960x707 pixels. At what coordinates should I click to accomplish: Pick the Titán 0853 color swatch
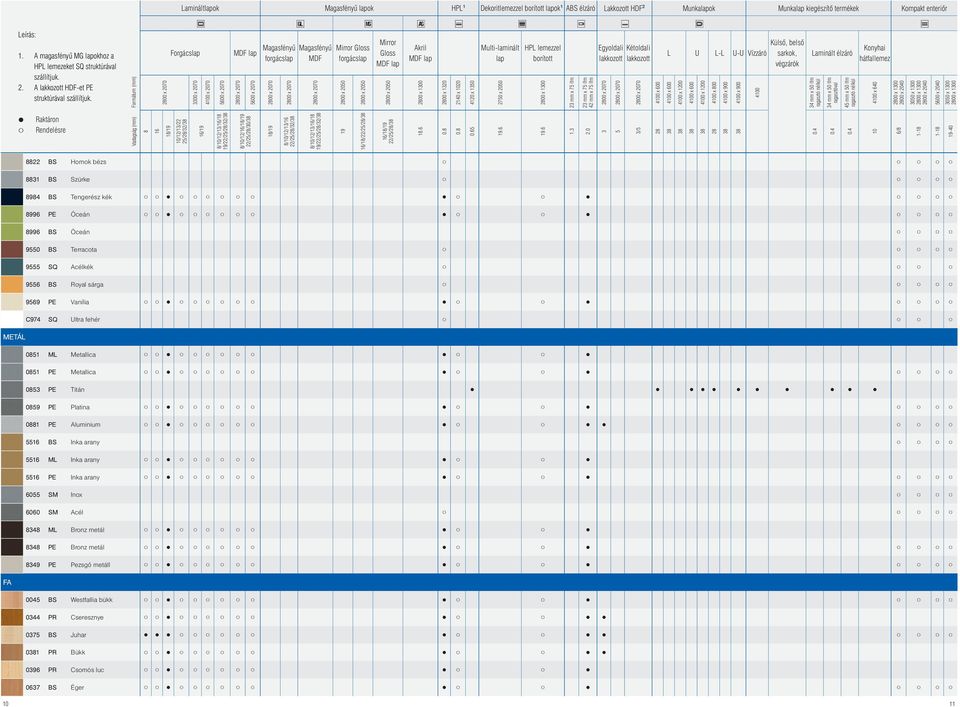[12, 389]
